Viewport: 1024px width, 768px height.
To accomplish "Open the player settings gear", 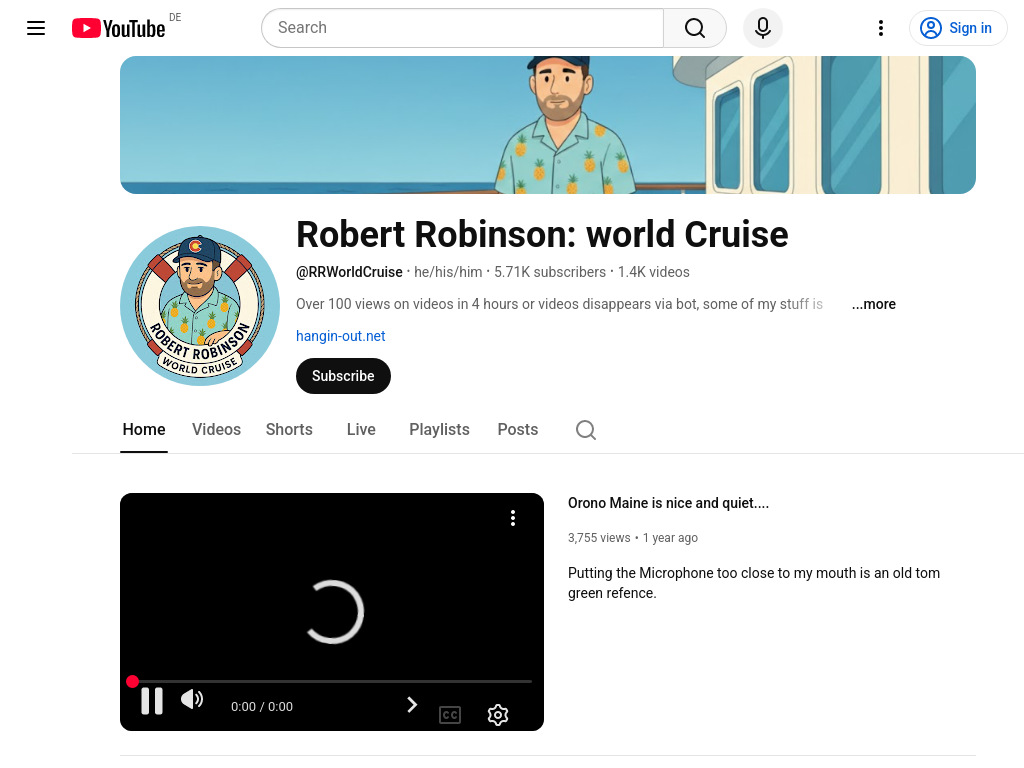I will pyautogui.click(x=498, y=714).
